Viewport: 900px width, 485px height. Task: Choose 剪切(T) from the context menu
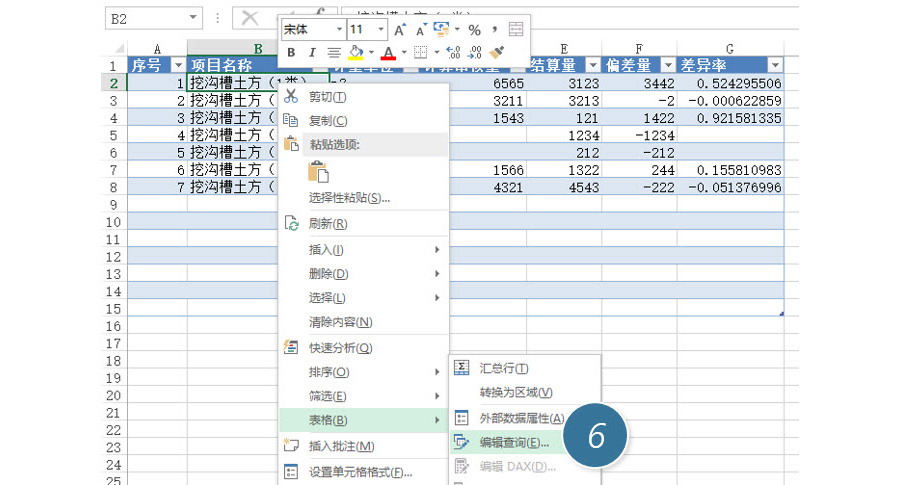pyautogui.click(x=363, y=97)
